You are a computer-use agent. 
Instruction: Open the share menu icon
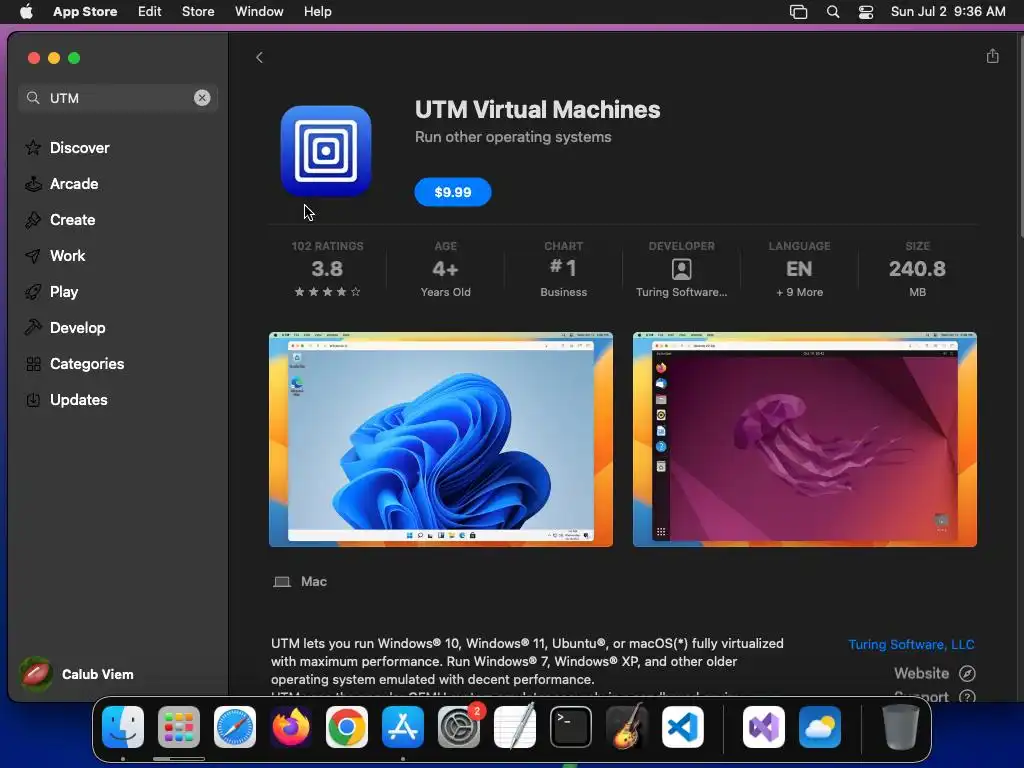pyautogui.click(x=992, y=56)
